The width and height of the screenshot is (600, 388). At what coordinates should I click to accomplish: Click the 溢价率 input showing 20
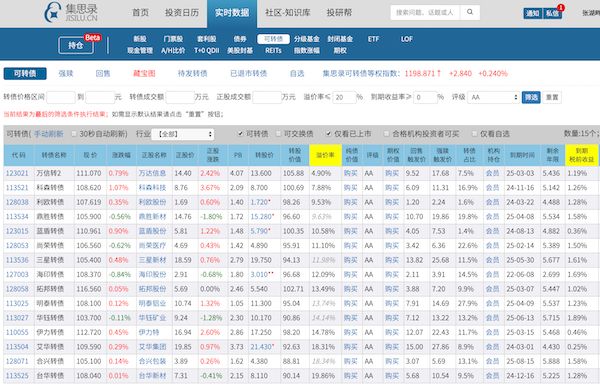click(x=345, y=97)
